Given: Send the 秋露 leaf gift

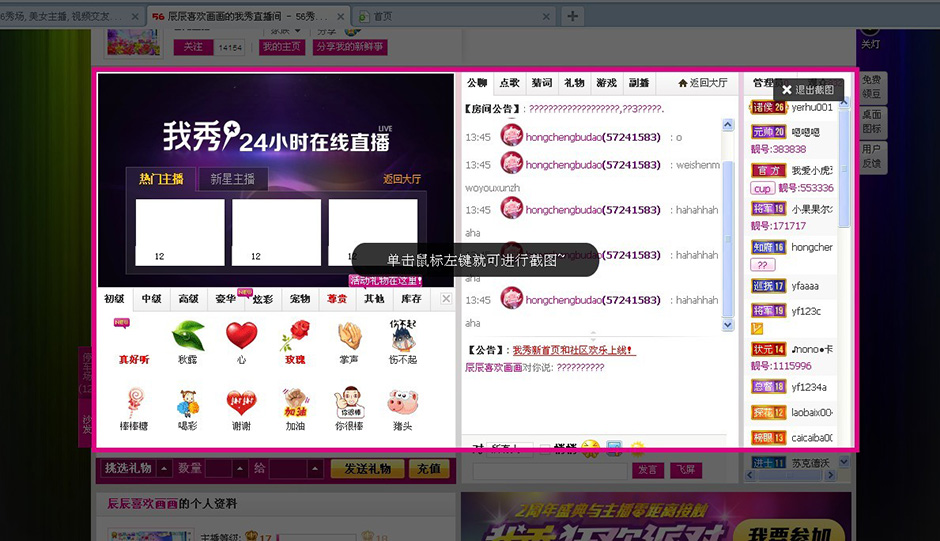Looking at the screenshot, I should coord(188,342).
